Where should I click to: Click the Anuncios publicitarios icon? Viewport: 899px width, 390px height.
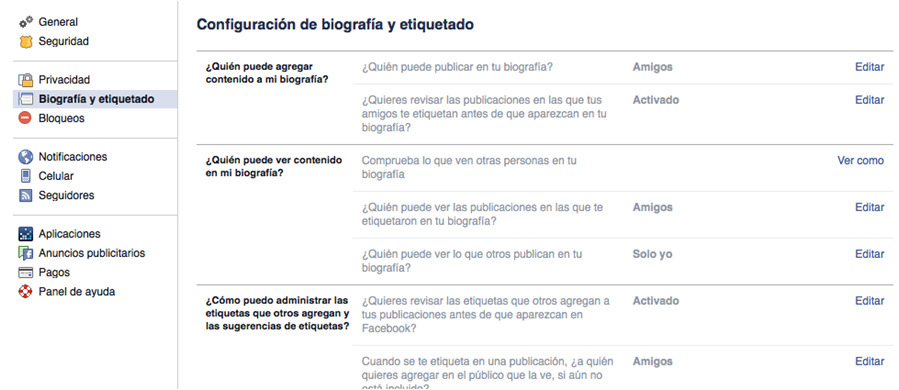click(x=26, y=253)
